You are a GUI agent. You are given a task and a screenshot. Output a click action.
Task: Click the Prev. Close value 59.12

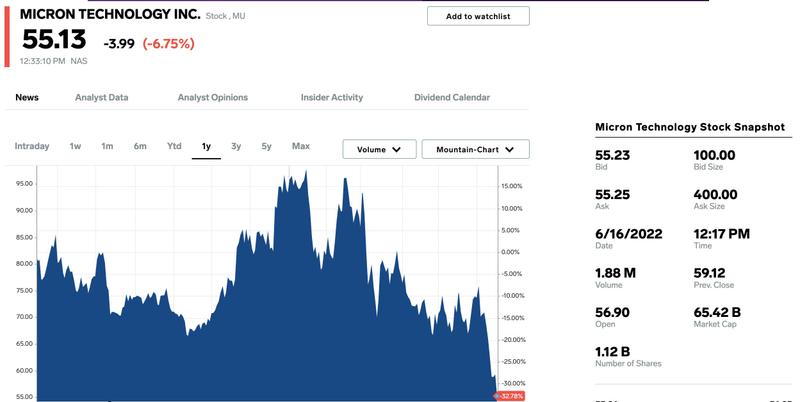click(709, 273)
